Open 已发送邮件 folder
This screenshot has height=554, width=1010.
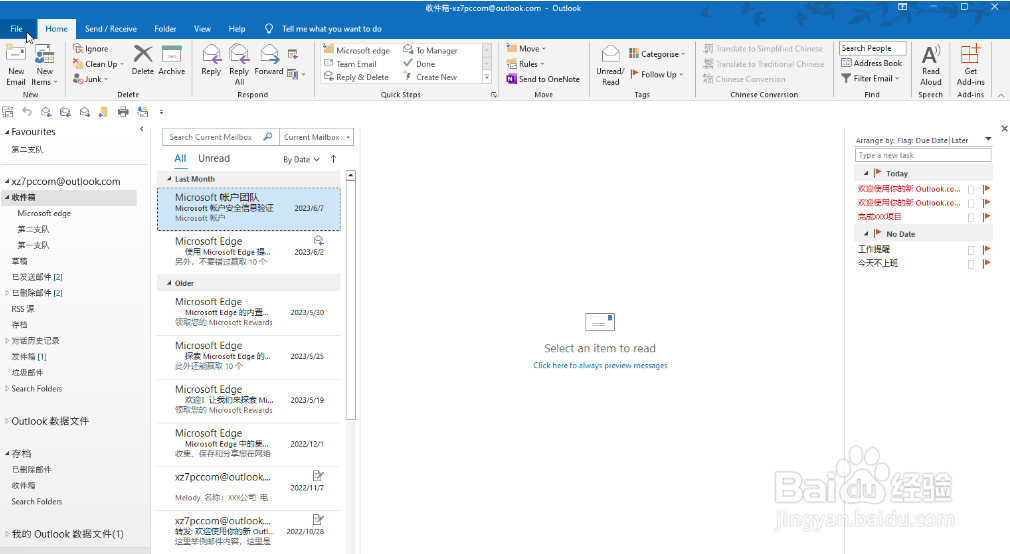click(37, 277)
